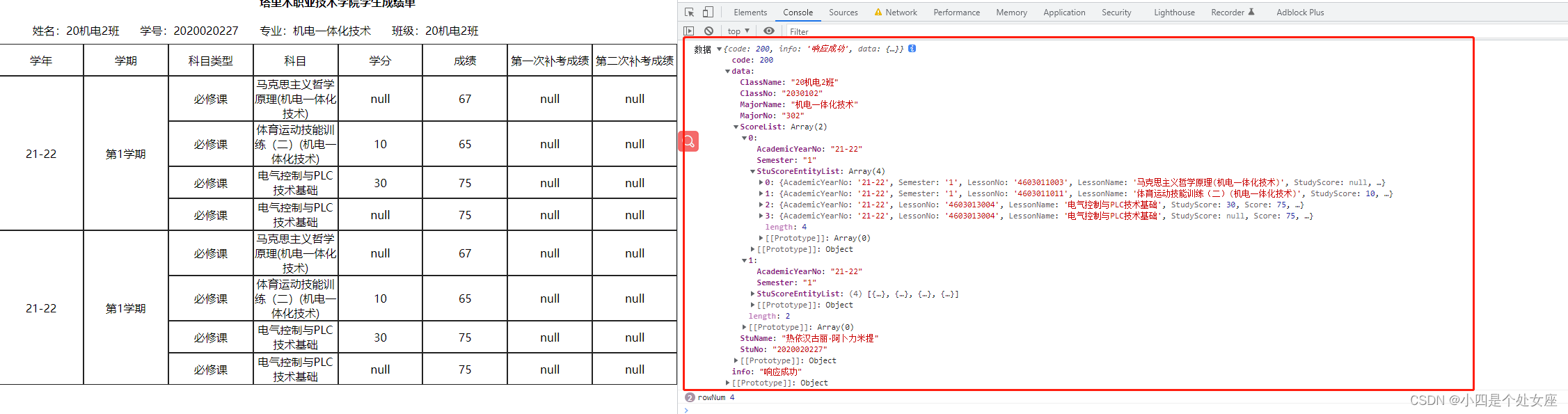Collapse the root logged object arrow
This screenshot has height=414, width=1568.
tap(719, 49)
